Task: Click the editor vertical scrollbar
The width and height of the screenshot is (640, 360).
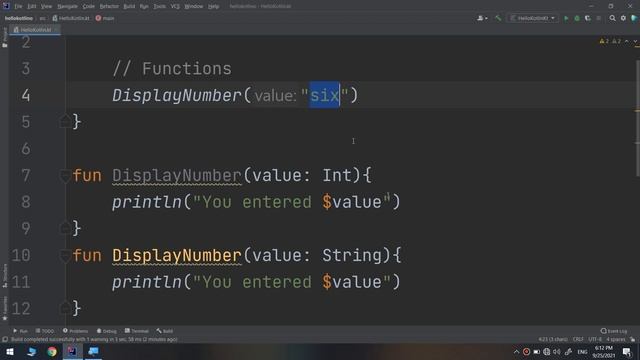Action: click(x=637, y=118)
